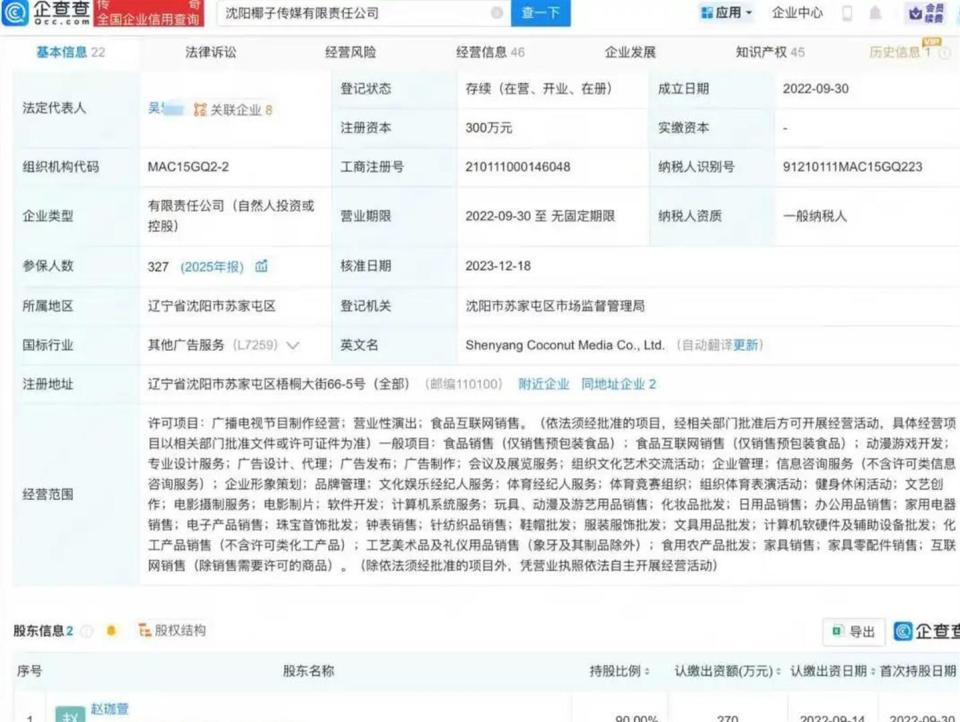
Task: Select the taxpayer qualification 一般纳税人
Action: point(814,216)
